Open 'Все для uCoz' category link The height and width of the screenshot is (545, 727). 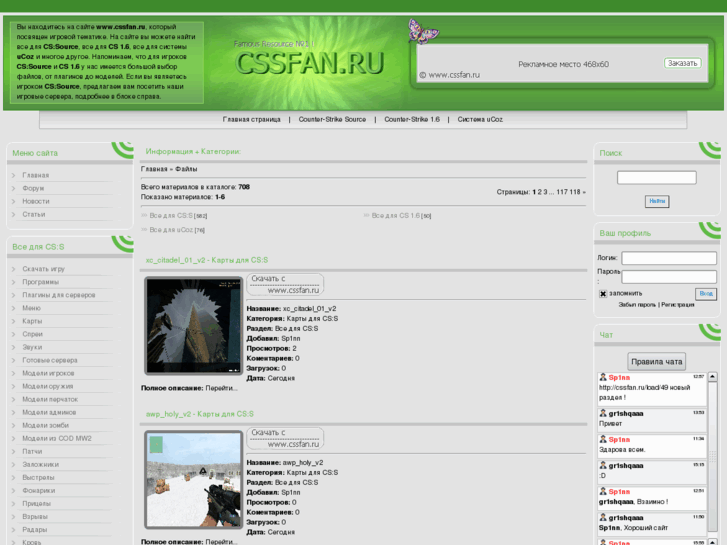coord(171,230)
